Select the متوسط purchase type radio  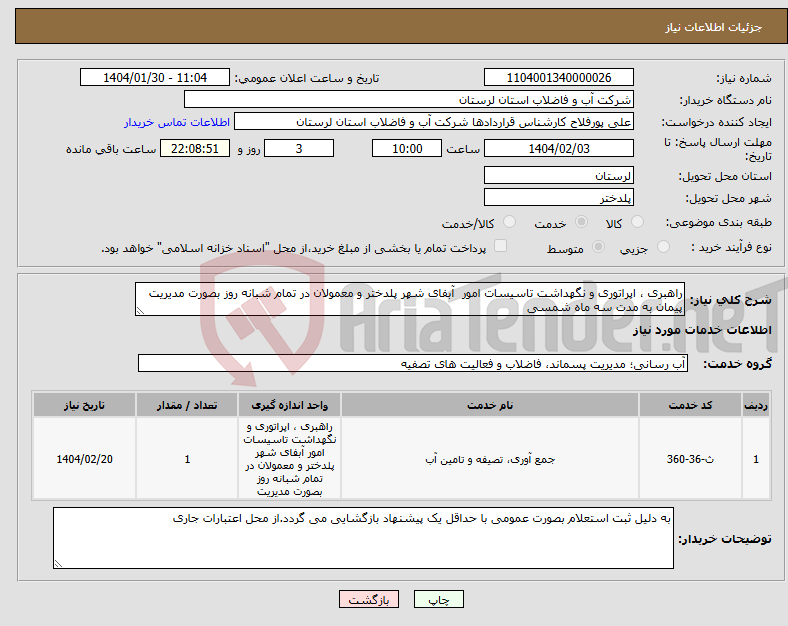[598, 247]
